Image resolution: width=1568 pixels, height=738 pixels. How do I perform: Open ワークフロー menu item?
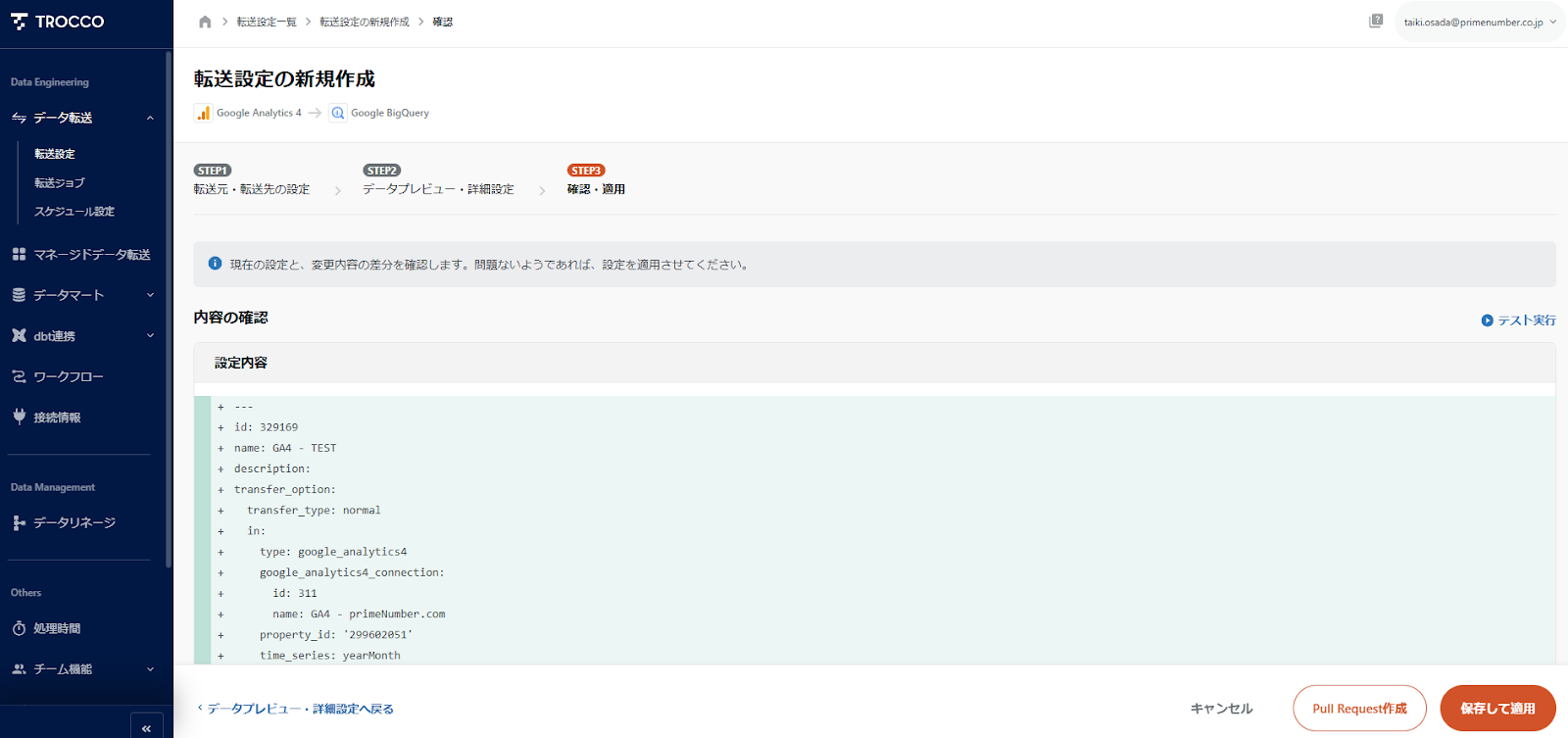pos(69,377)
